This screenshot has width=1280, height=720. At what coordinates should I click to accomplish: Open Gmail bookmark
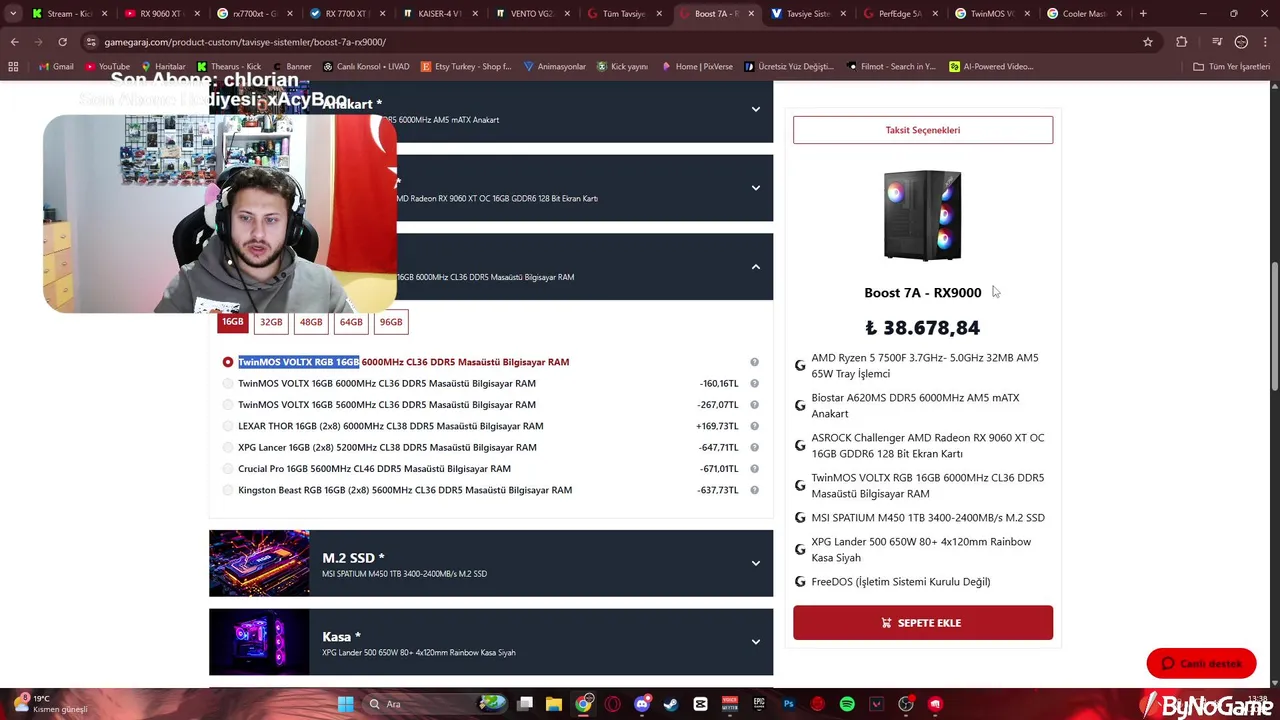(56, 66)
